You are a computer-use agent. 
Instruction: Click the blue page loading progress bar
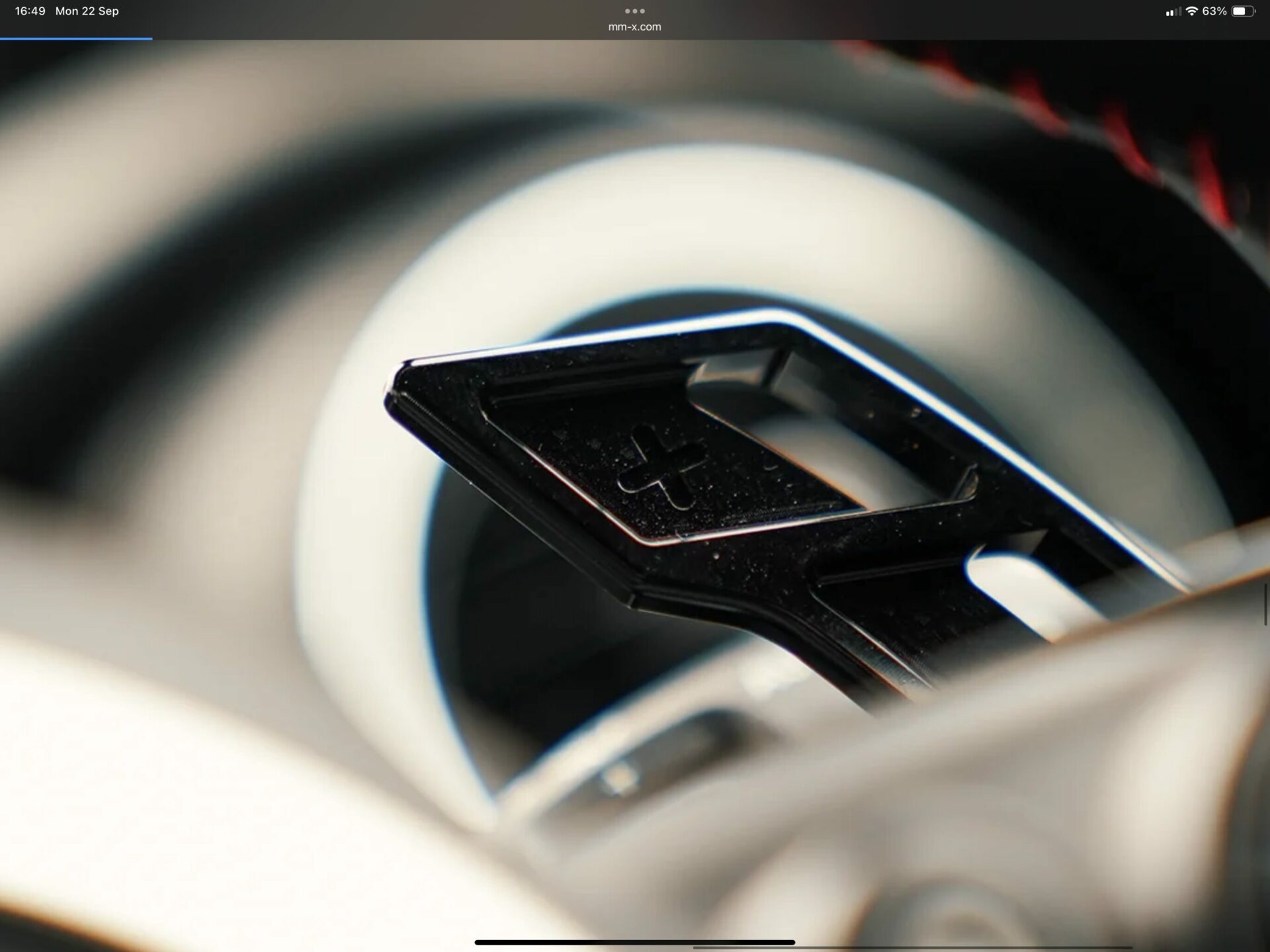(76, 38)
